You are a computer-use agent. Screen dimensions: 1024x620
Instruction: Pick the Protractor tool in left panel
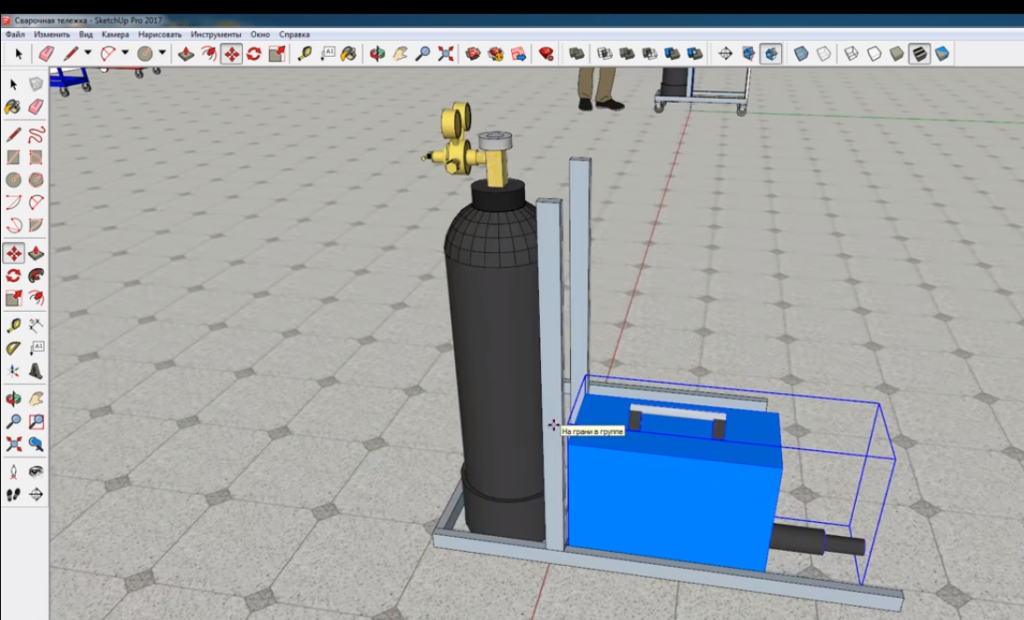pyautogui.click(x=13, y=348)
